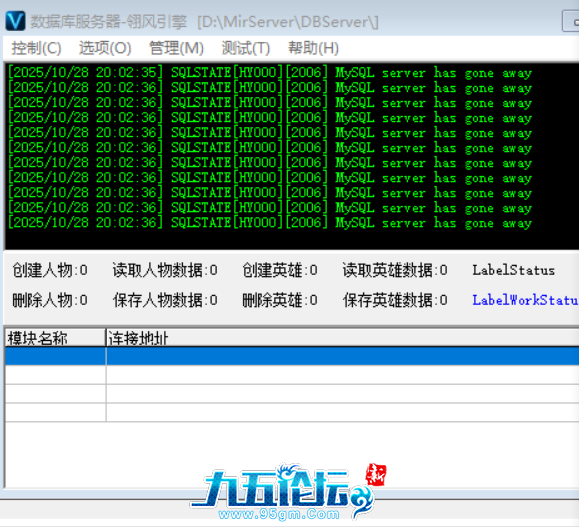Click the 读取人物数据:0 counter
Viewport: 579px width, 527px height.
[165, 270]
